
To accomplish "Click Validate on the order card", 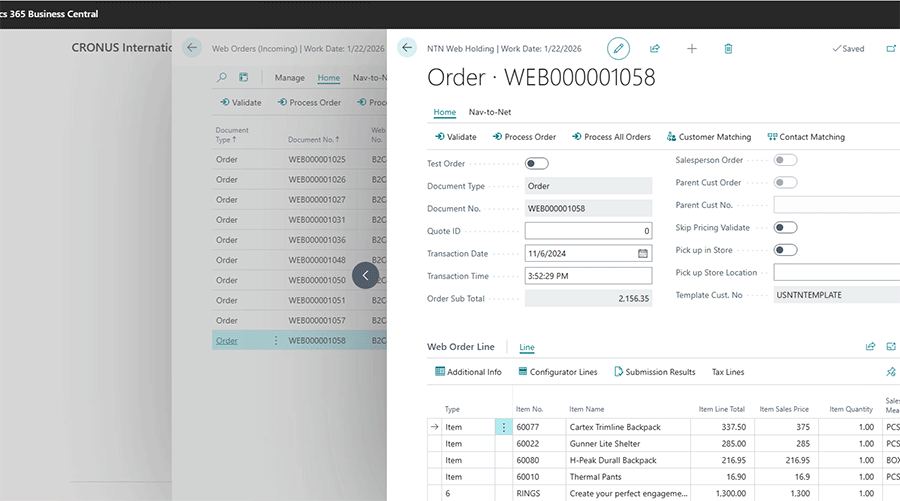I will point(456,137).
